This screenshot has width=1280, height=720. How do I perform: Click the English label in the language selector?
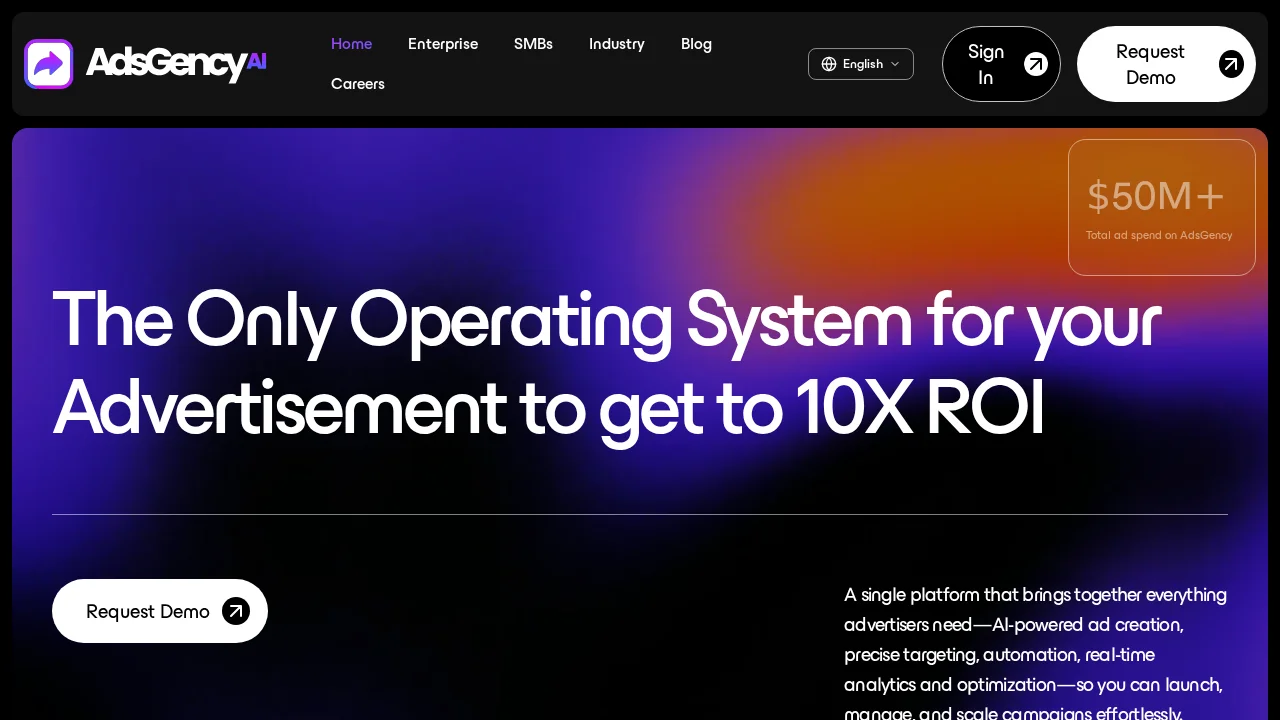click(x=863, y=64)
